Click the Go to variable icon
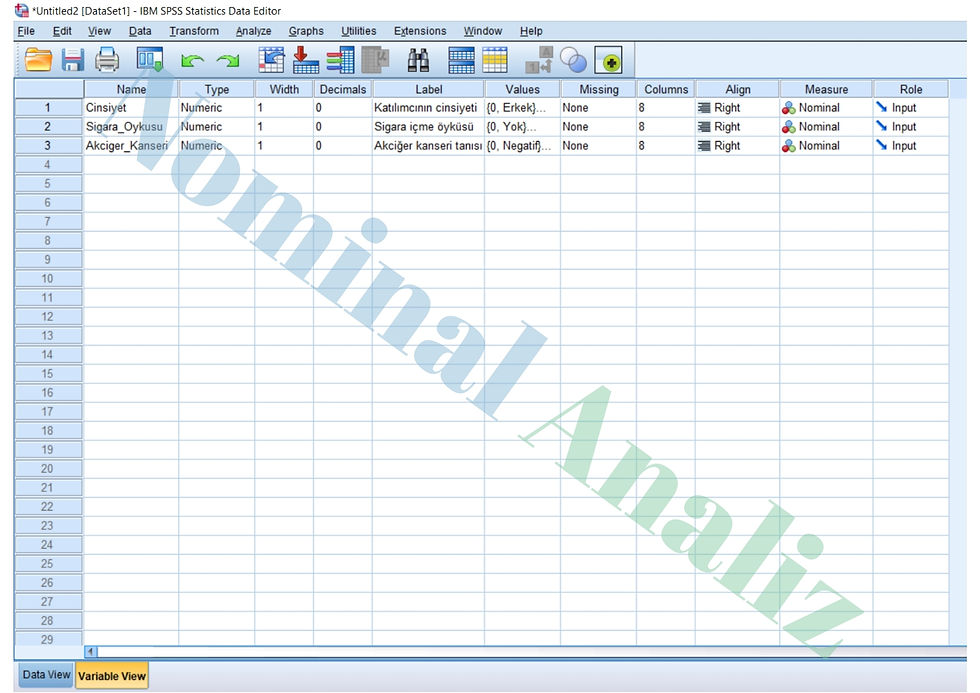The width and height of the screenshot is (980, 693). click(x=306, y=60)
